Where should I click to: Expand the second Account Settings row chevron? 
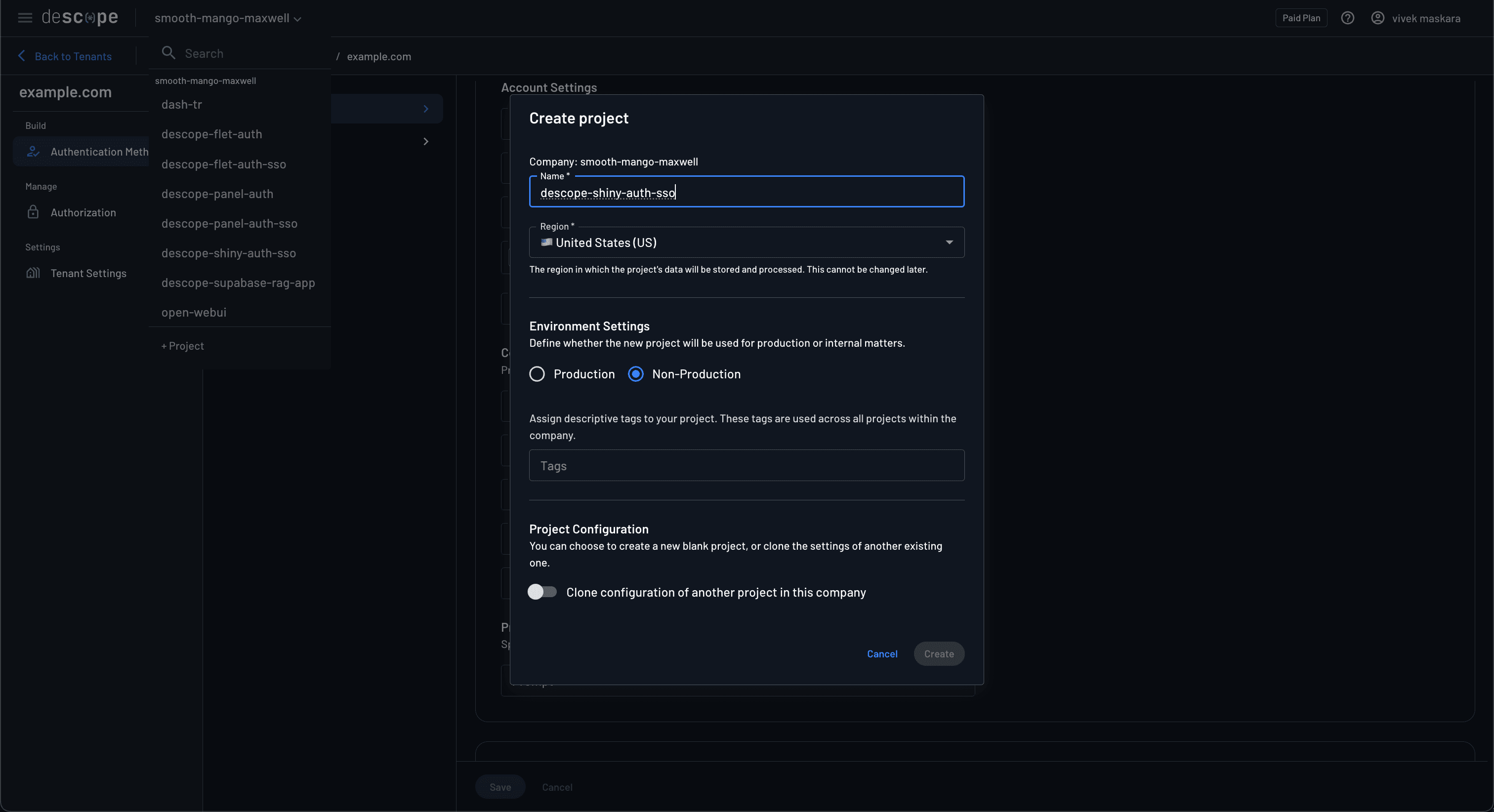(x=426, y=141)
